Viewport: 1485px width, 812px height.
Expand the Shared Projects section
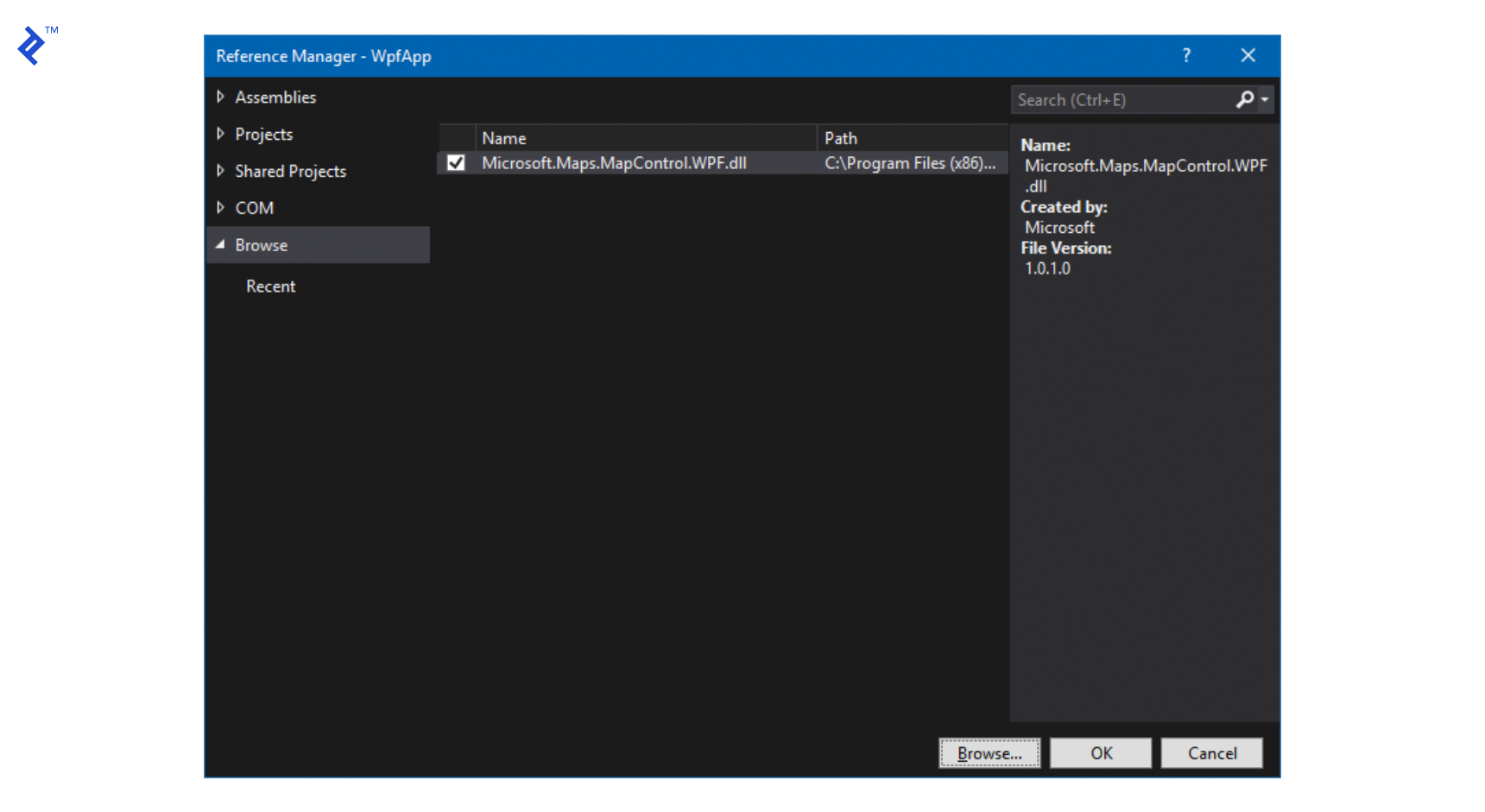221,171
